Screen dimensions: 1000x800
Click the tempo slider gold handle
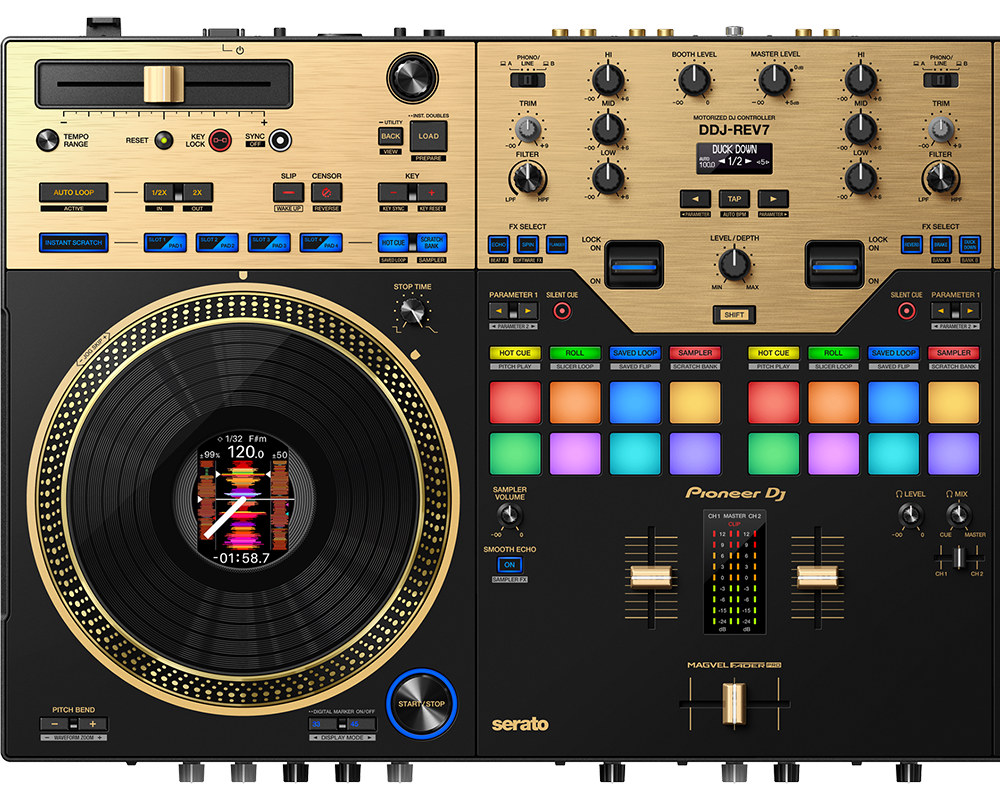point(163,84)
